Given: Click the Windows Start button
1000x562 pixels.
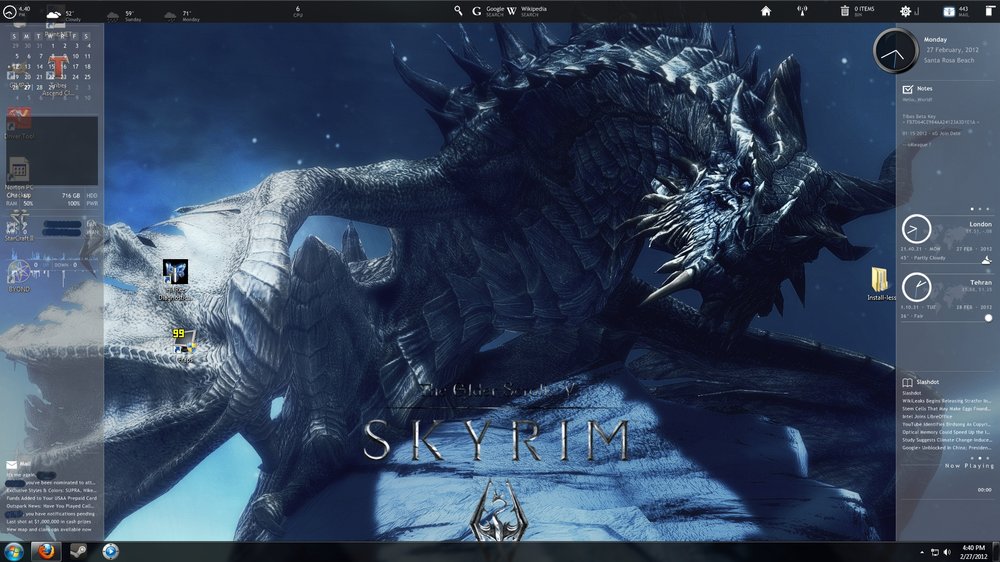Looking at the screenshot, I should tap(13, 551).
